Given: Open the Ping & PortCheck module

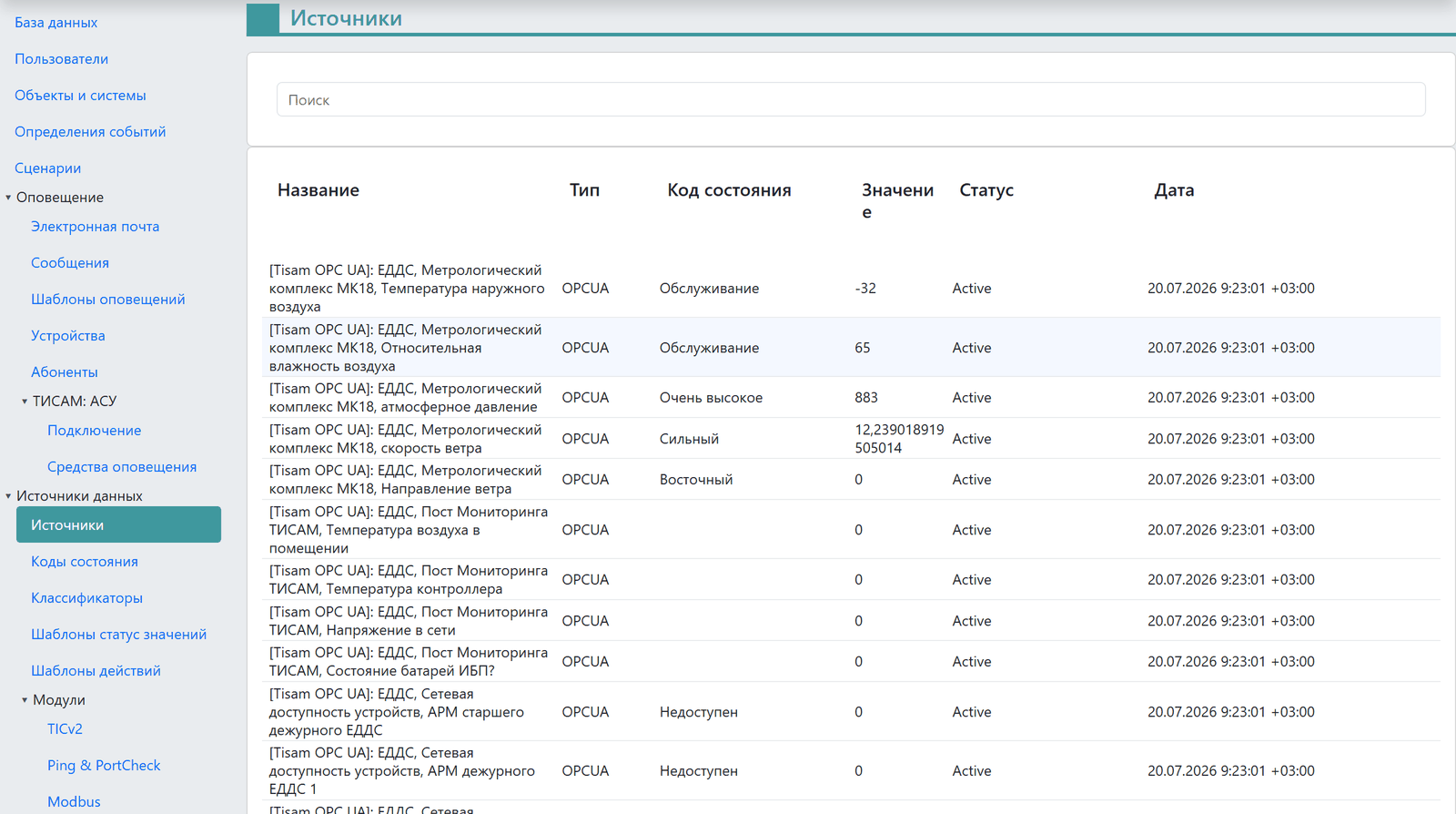Looking at the screenshot, I should coord(104,765).
